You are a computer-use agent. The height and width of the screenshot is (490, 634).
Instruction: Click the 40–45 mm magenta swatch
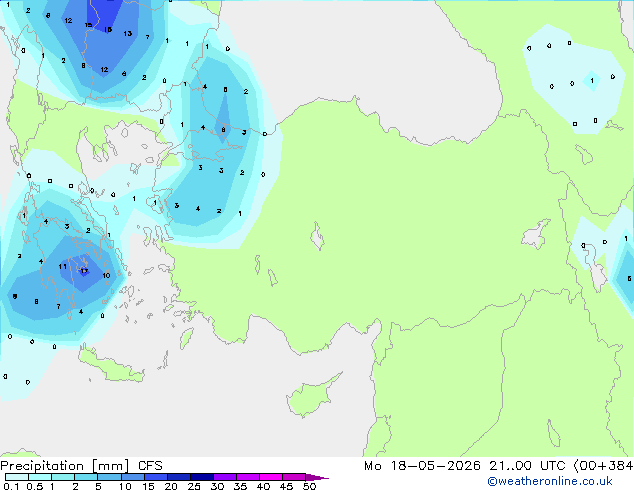pyautogui.click(x=271, y=477)
